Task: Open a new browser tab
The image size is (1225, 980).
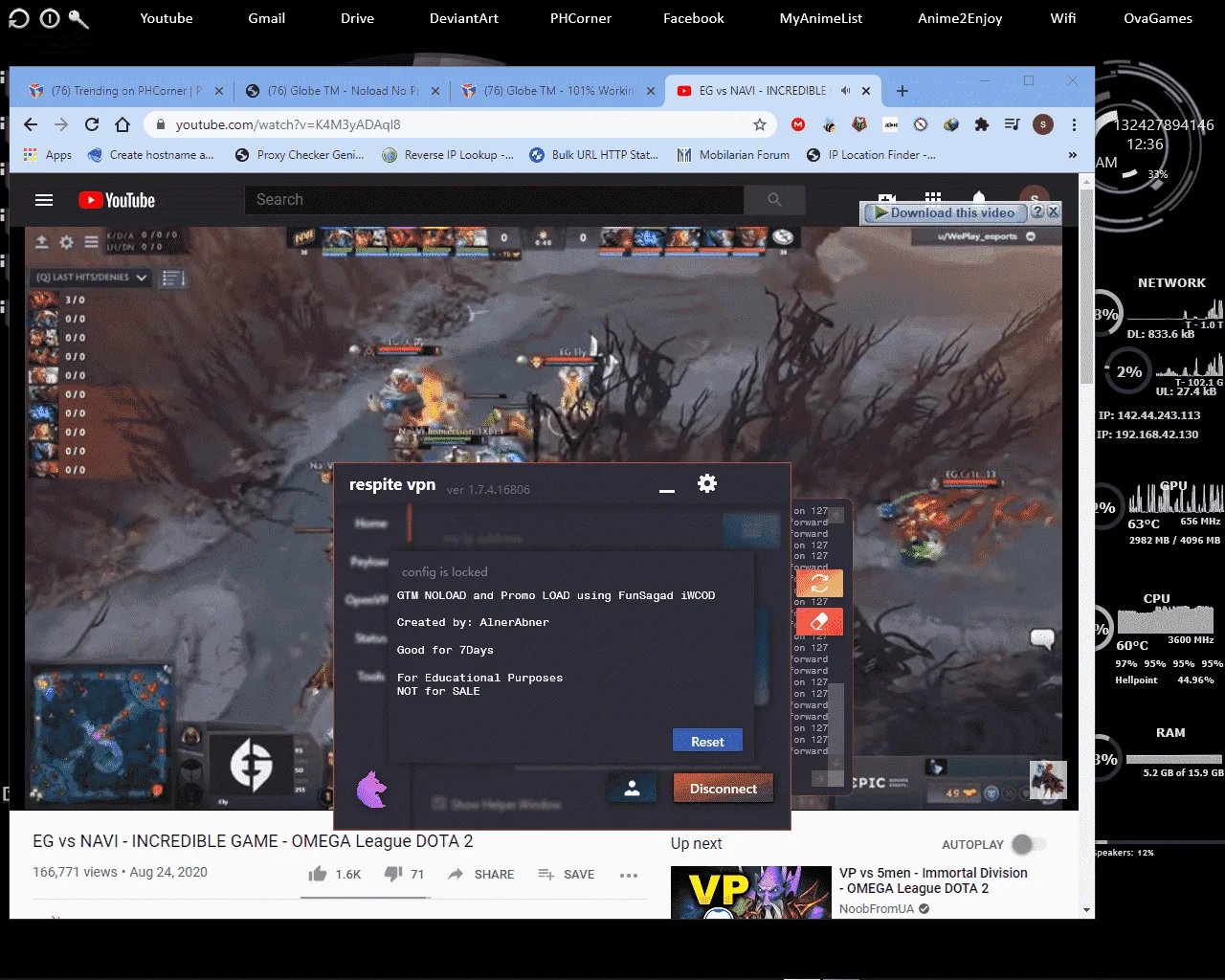Action: coord(902,91)
